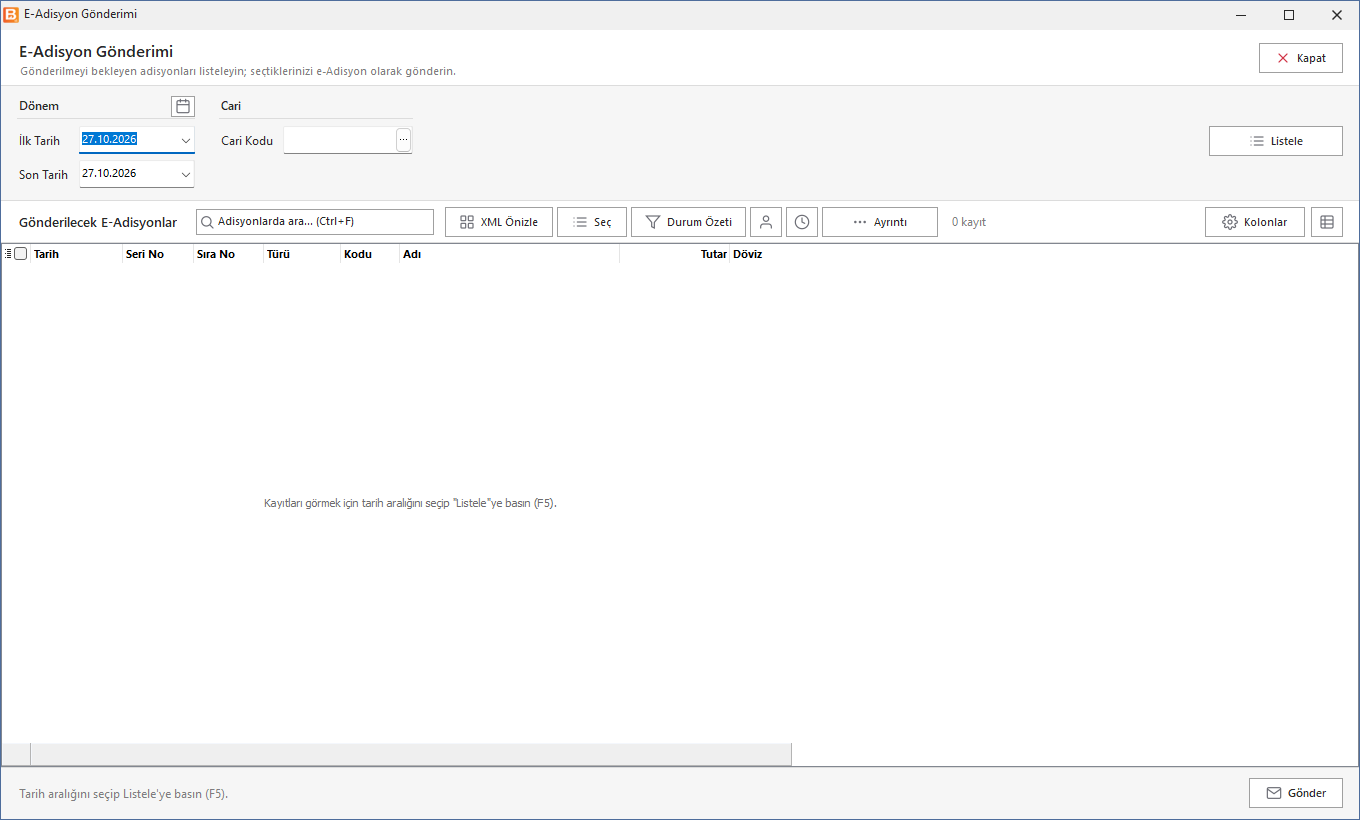Sort by the Kodu column header
1360x820 pixels.
coord(370,254)
